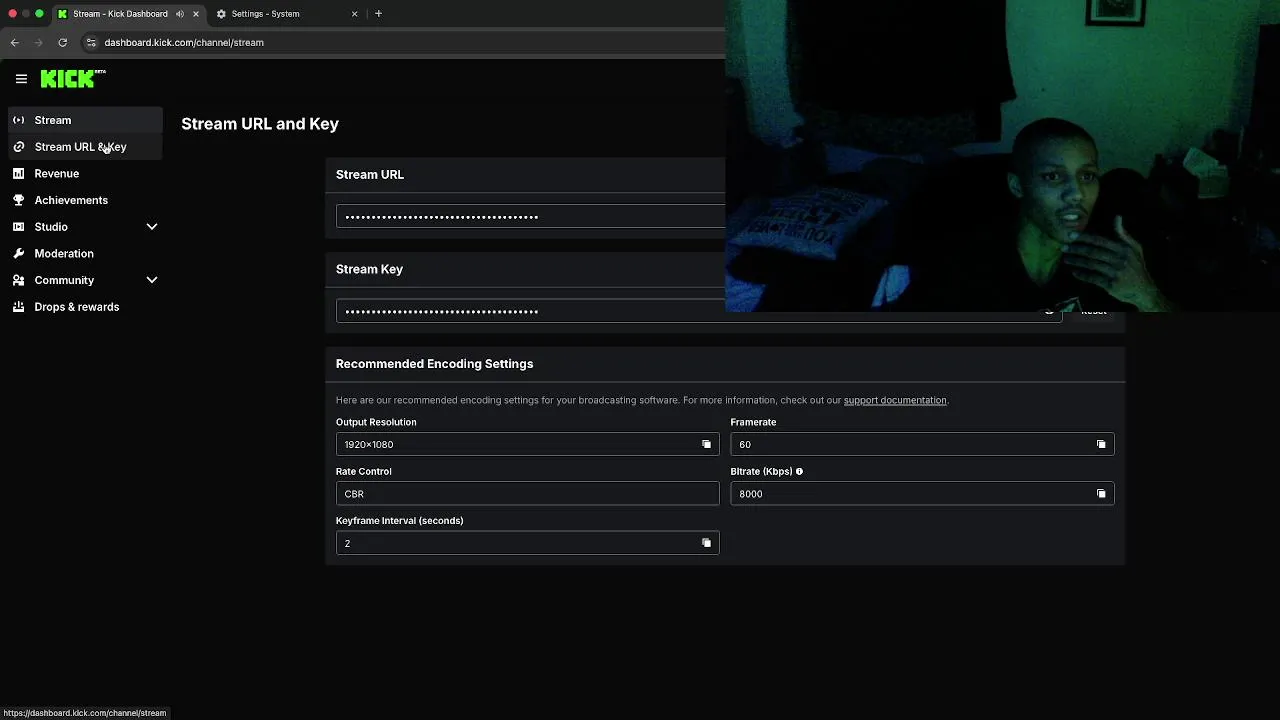
Task: Click the Achievements trophy icon
Action: (18, 200)
